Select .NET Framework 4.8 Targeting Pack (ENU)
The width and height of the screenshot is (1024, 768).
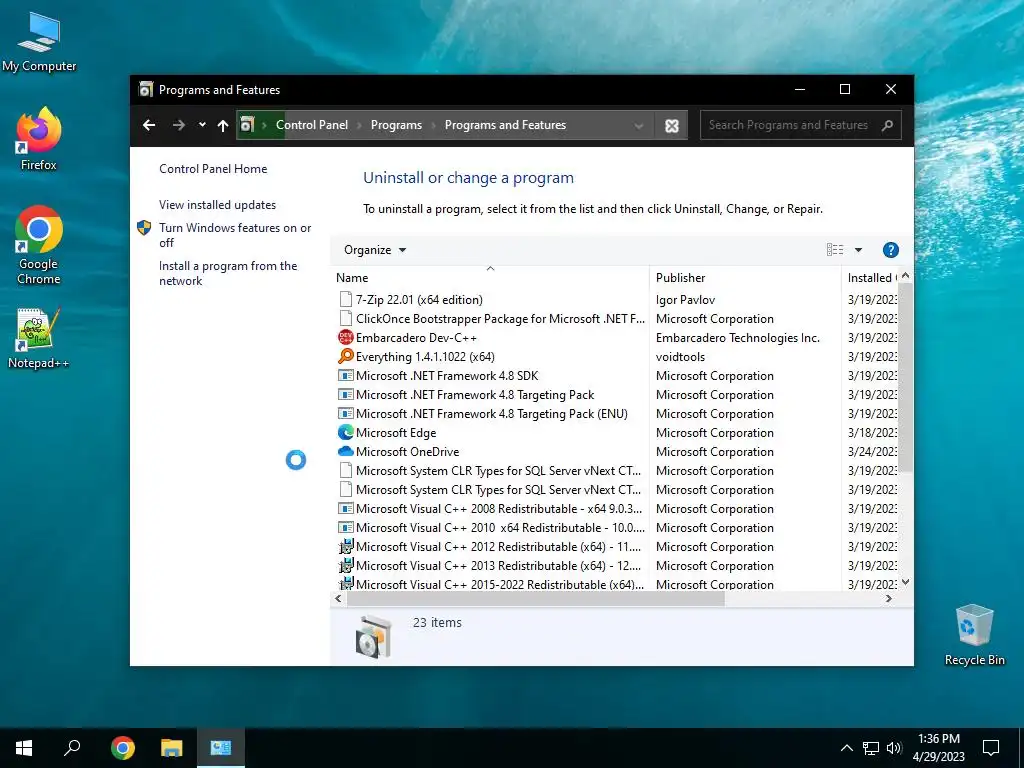(x=491, y=413)
